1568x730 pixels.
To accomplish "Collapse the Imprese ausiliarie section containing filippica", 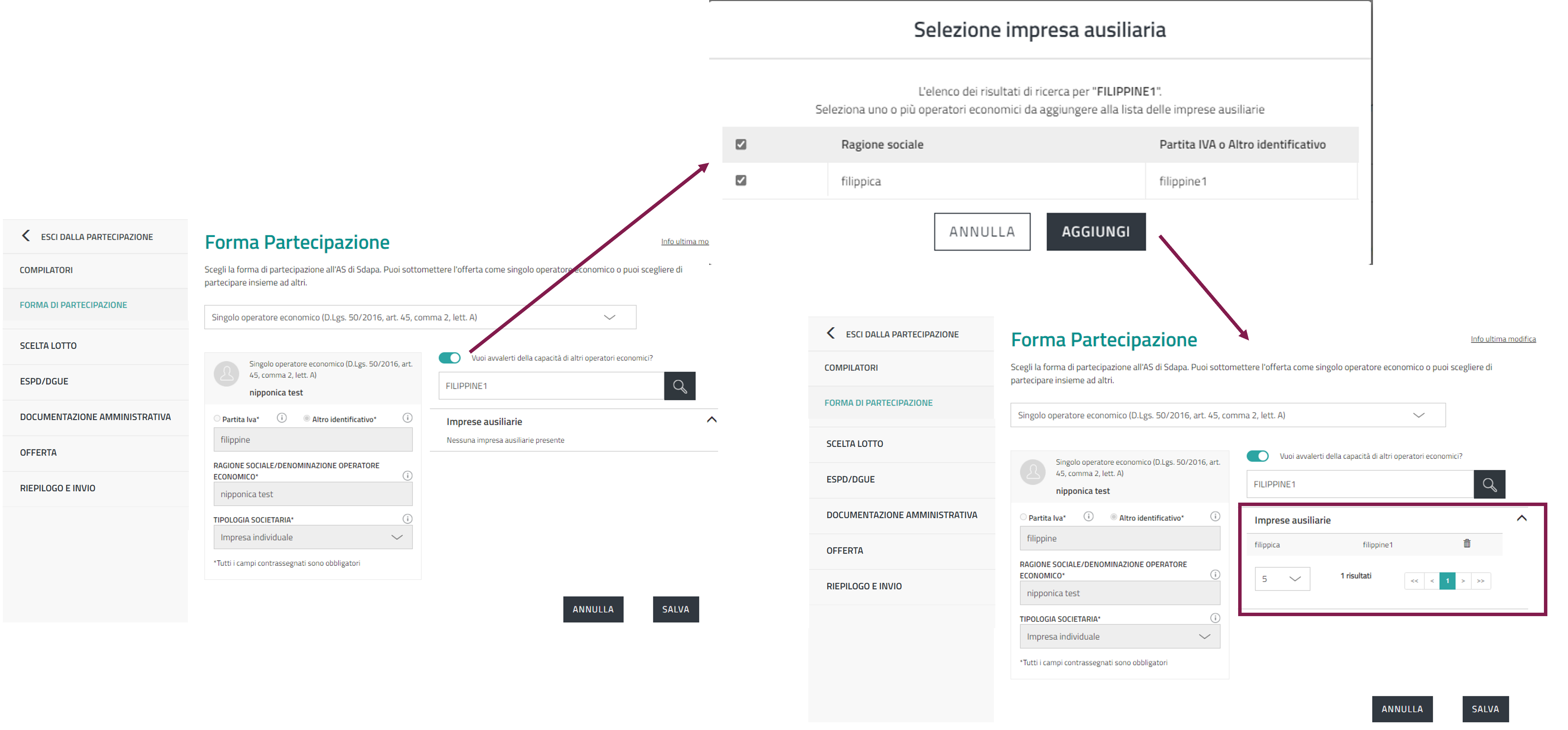I will 1521,518.
